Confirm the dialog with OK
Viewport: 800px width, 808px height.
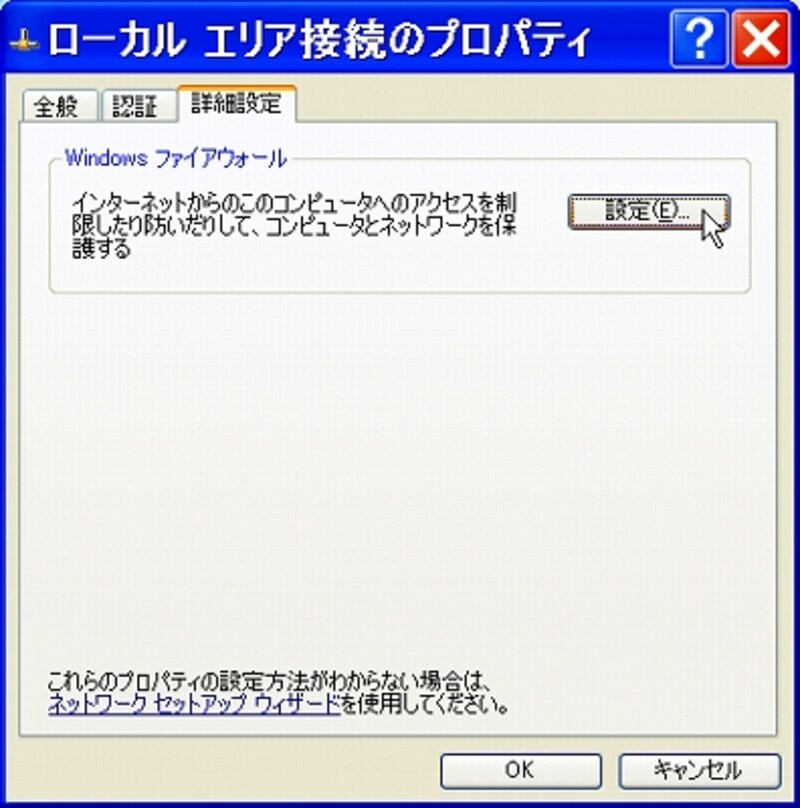coord(521,770)
